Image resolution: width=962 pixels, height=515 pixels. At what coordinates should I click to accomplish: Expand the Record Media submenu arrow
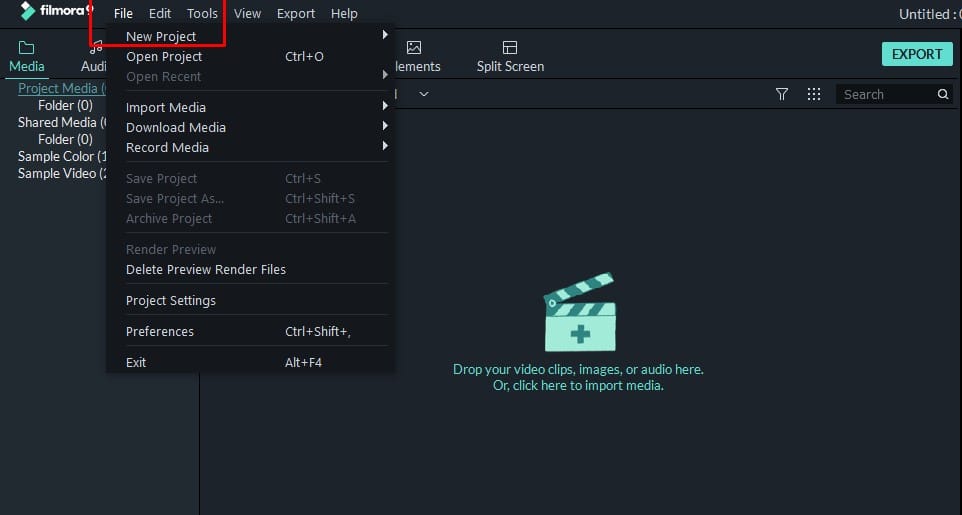[384, 147]
